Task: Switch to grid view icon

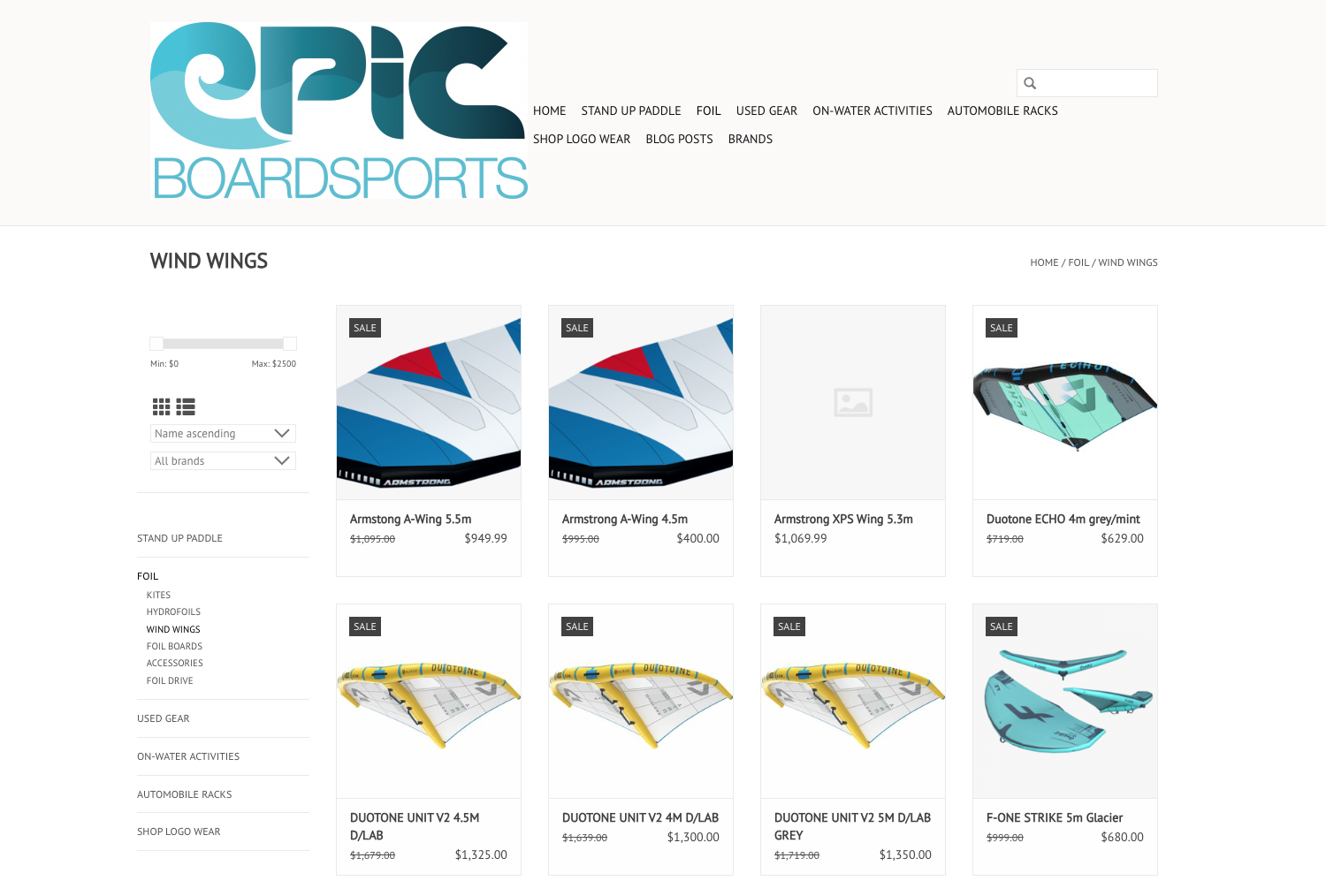Action: (161, 406)
